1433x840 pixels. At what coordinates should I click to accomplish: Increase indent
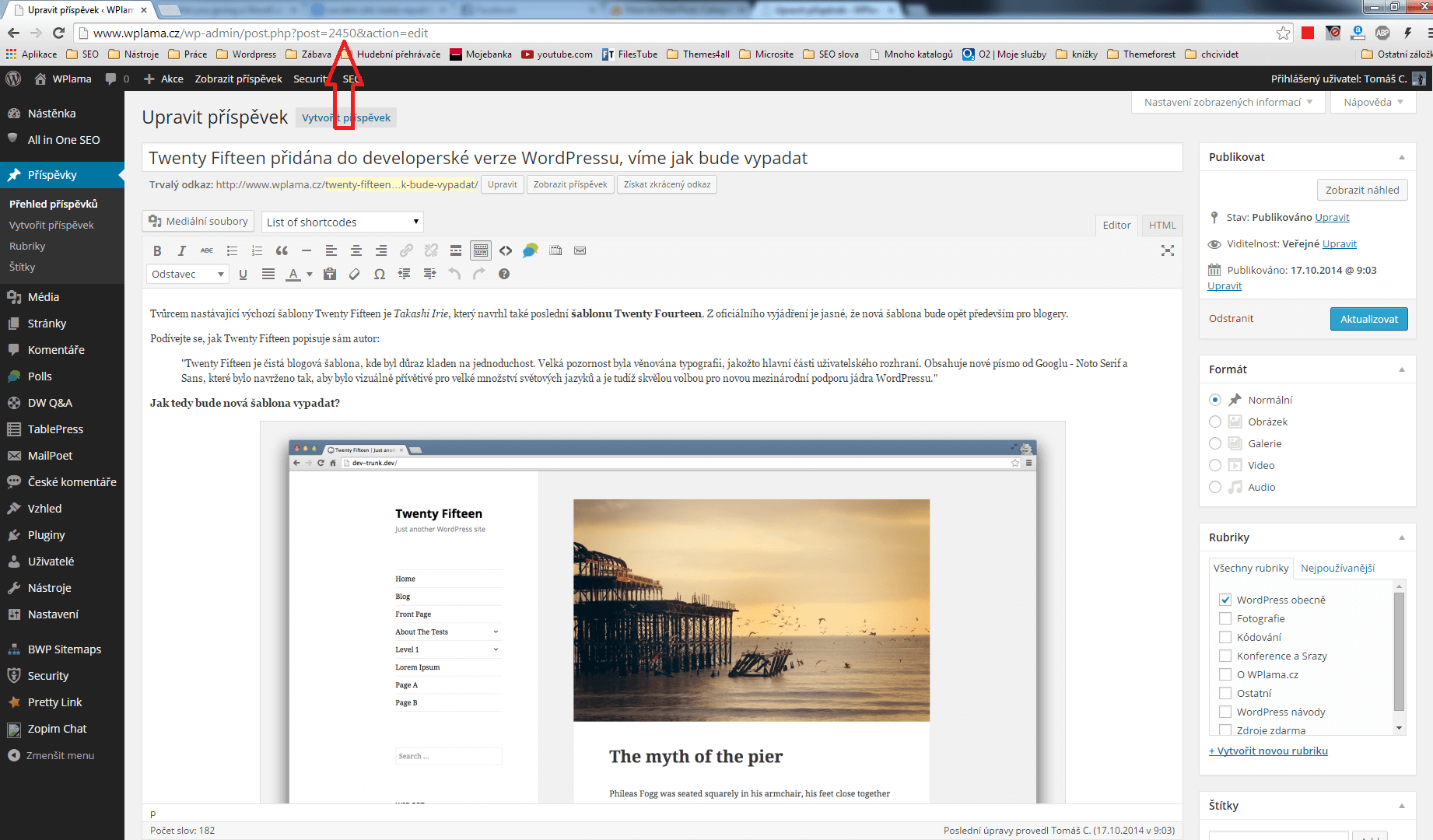[x=429, y=274]
